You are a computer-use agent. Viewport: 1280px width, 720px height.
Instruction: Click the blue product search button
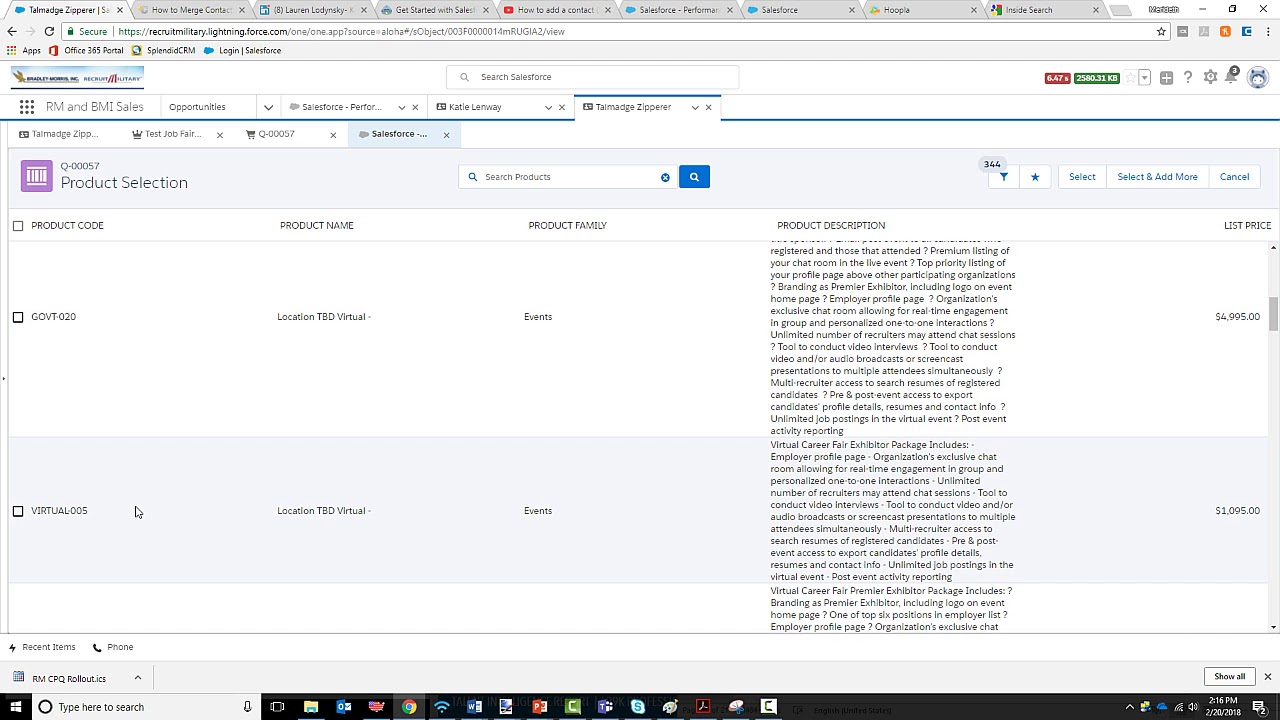pyautogui.click(x=694, y=177)
